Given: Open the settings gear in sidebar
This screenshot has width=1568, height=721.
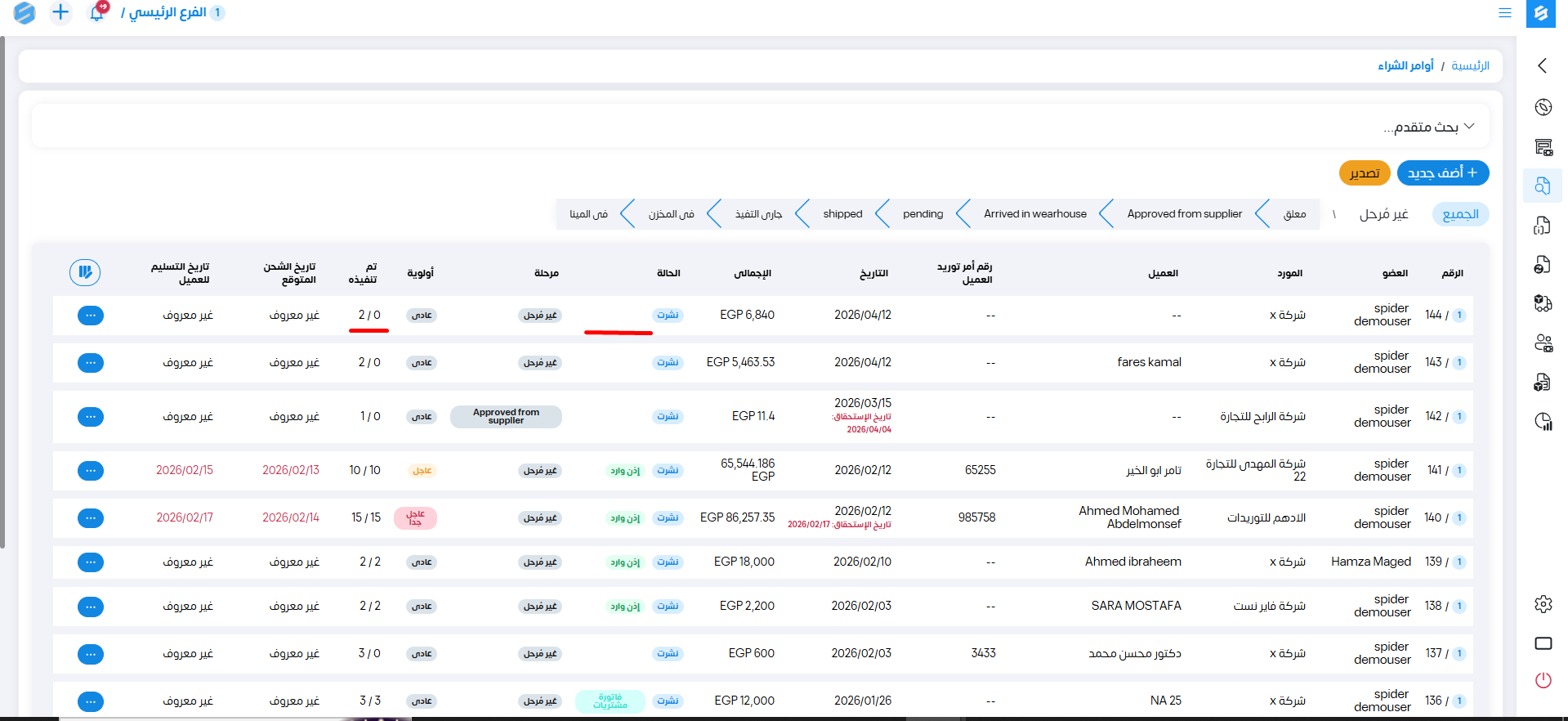Looking at the screenshot, I should [x=1543, y=604].
